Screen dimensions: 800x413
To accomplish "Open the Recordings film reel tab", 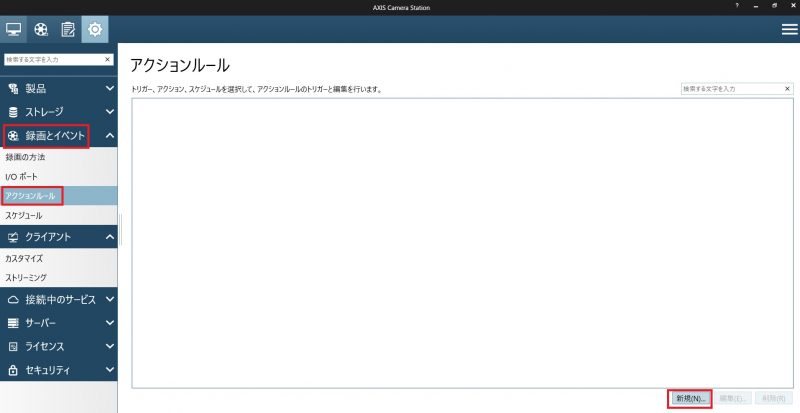I will pos(41,30).
